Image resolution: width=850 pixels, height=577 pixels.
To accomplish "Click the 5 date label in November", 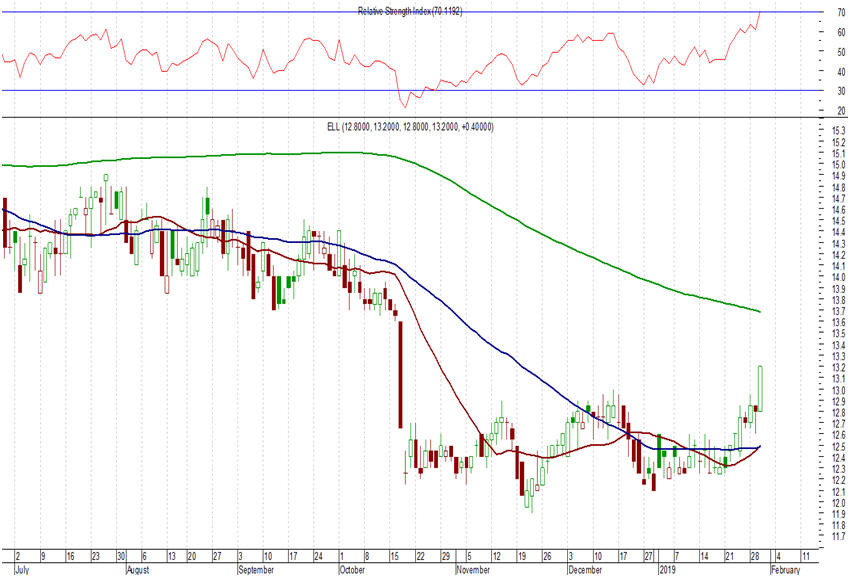I will (469, 556).
